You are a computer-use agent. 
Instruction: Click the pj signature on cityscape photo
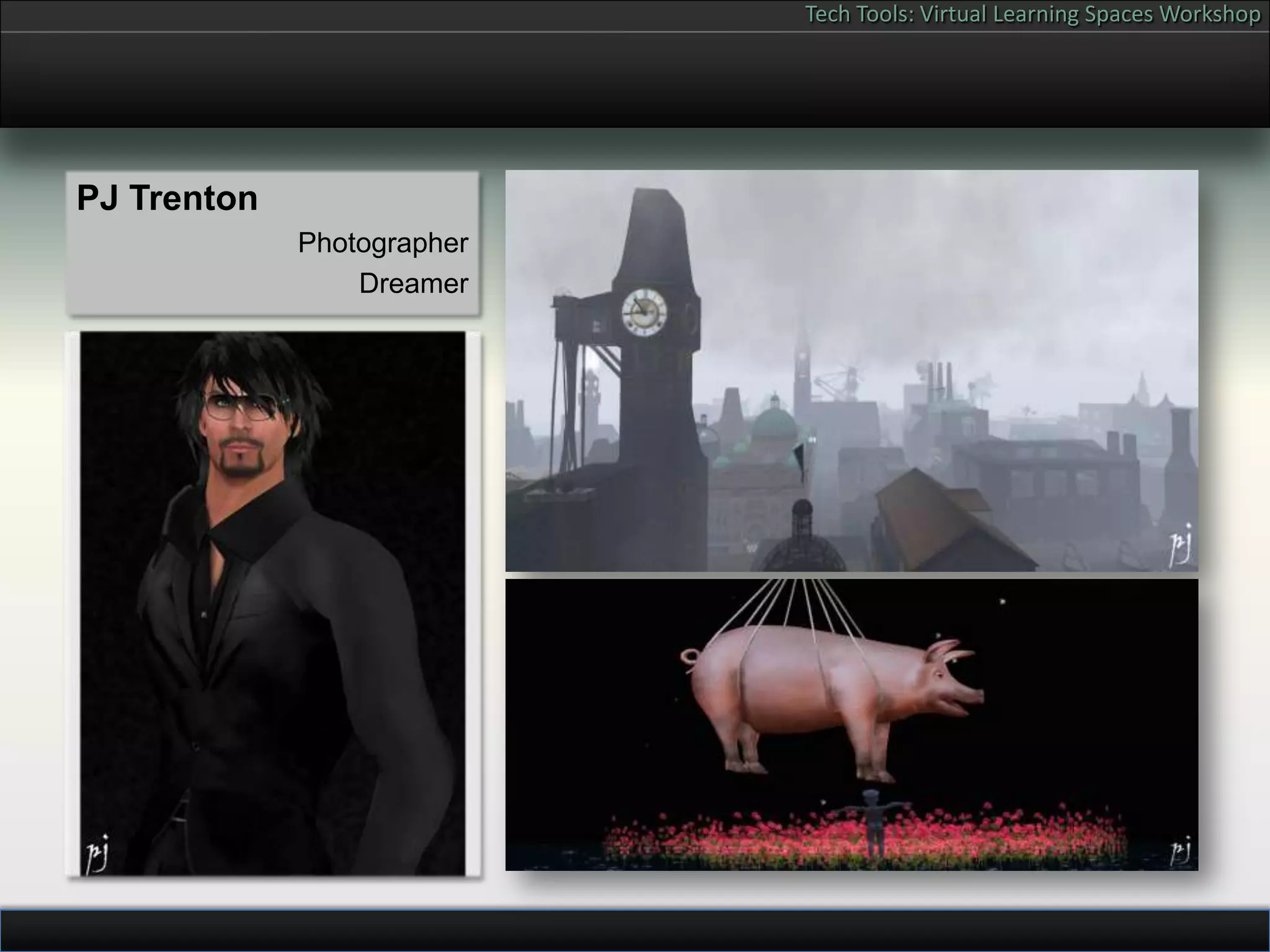click(x=1179, y=545)
